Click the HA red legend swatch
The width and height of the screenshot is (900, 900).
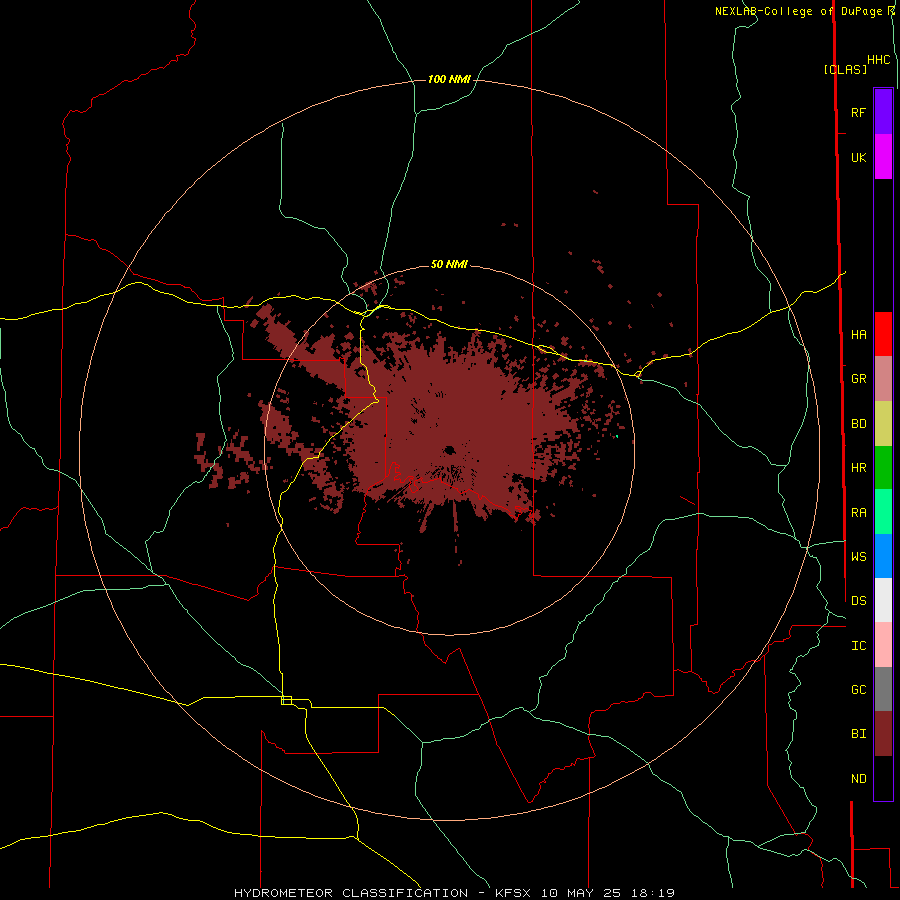[x=883, y=334]
